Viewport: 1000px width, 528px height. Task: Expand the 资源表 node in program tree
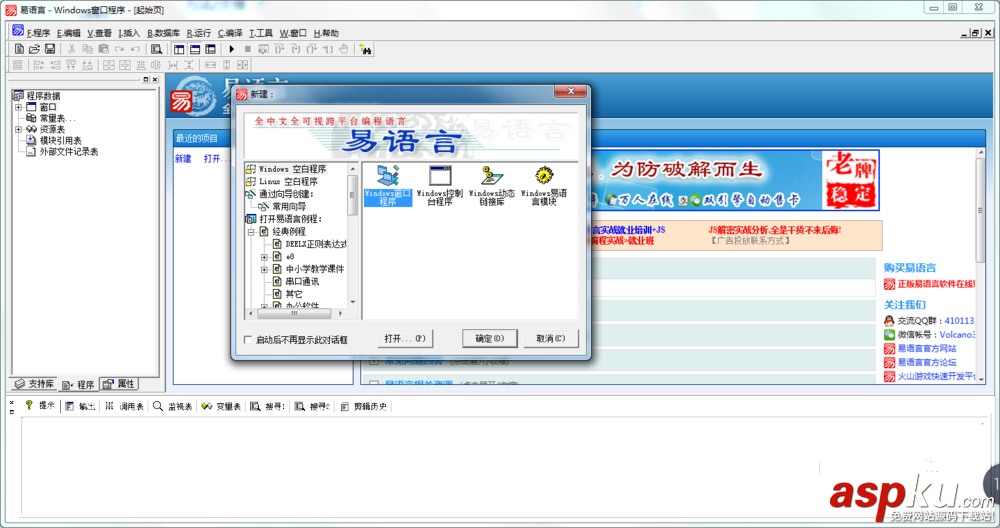point(18,129)
